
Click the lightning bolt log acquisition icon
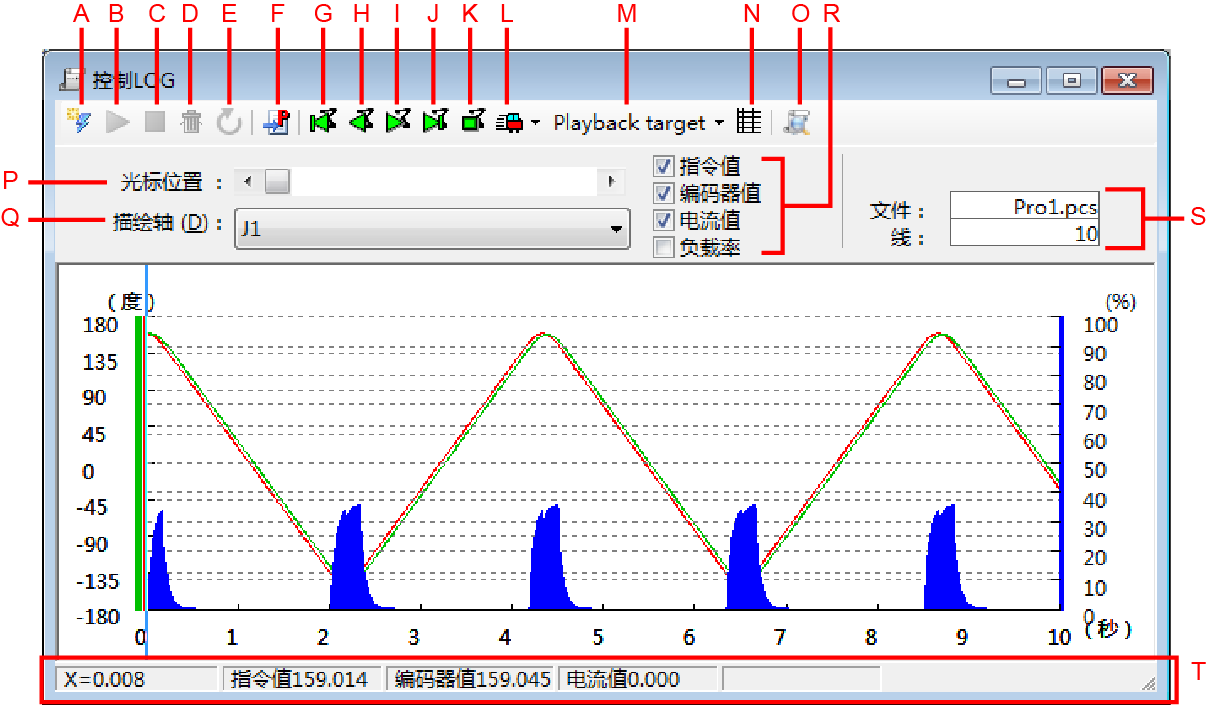(x=79, y=122)
